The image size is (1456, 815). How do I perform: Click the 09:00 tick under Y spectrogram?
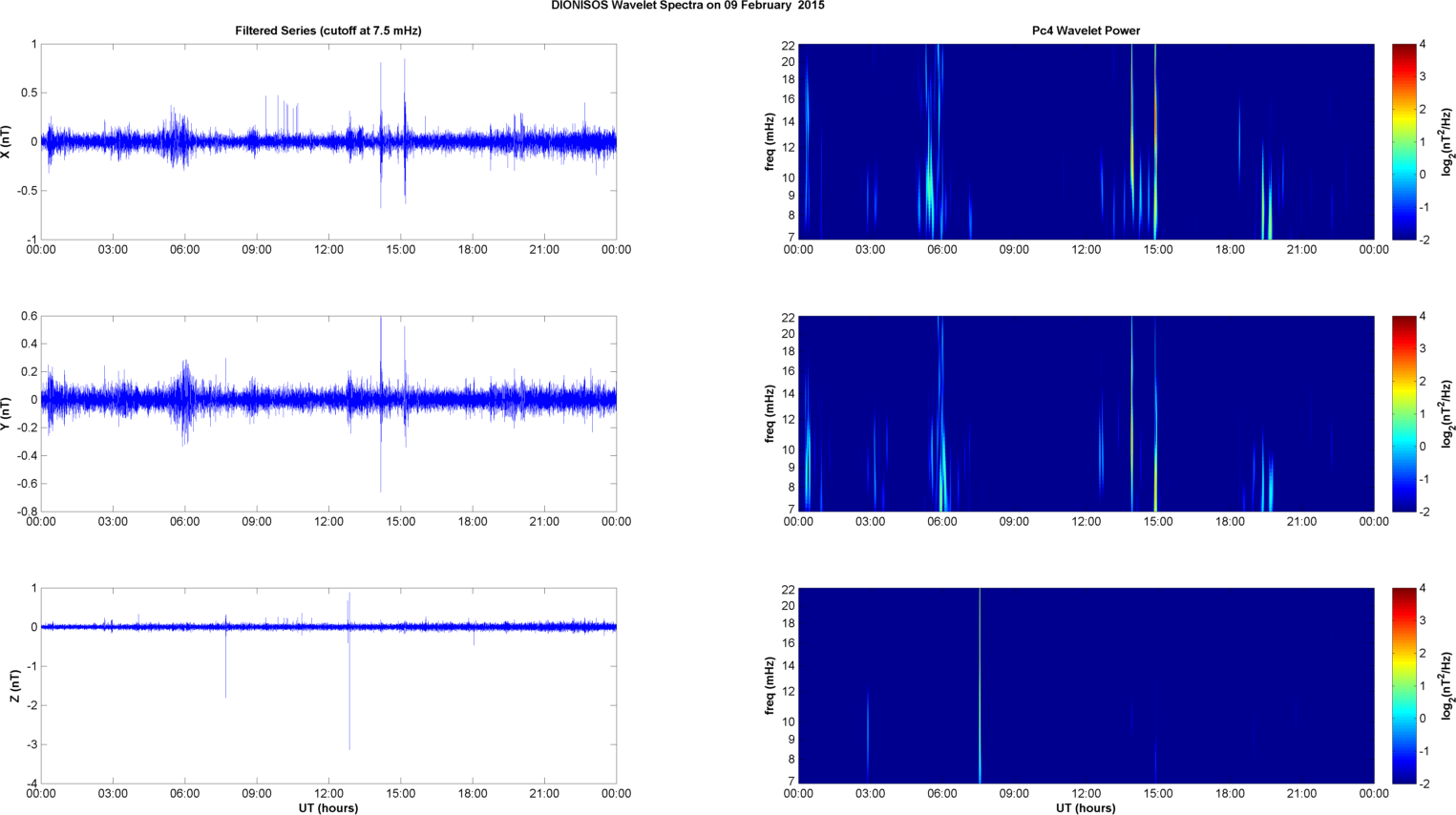1014,522
